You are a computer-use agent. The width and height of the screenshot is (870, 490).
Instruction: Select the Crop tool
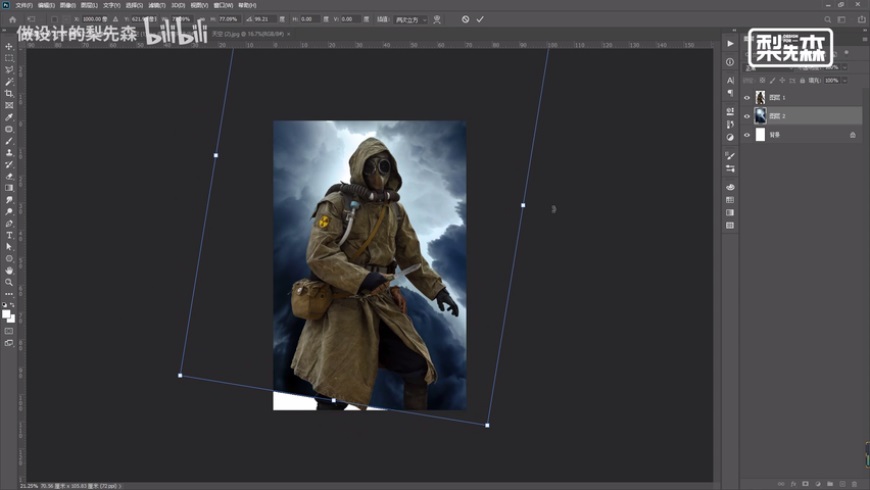click(x=9, y=93)
